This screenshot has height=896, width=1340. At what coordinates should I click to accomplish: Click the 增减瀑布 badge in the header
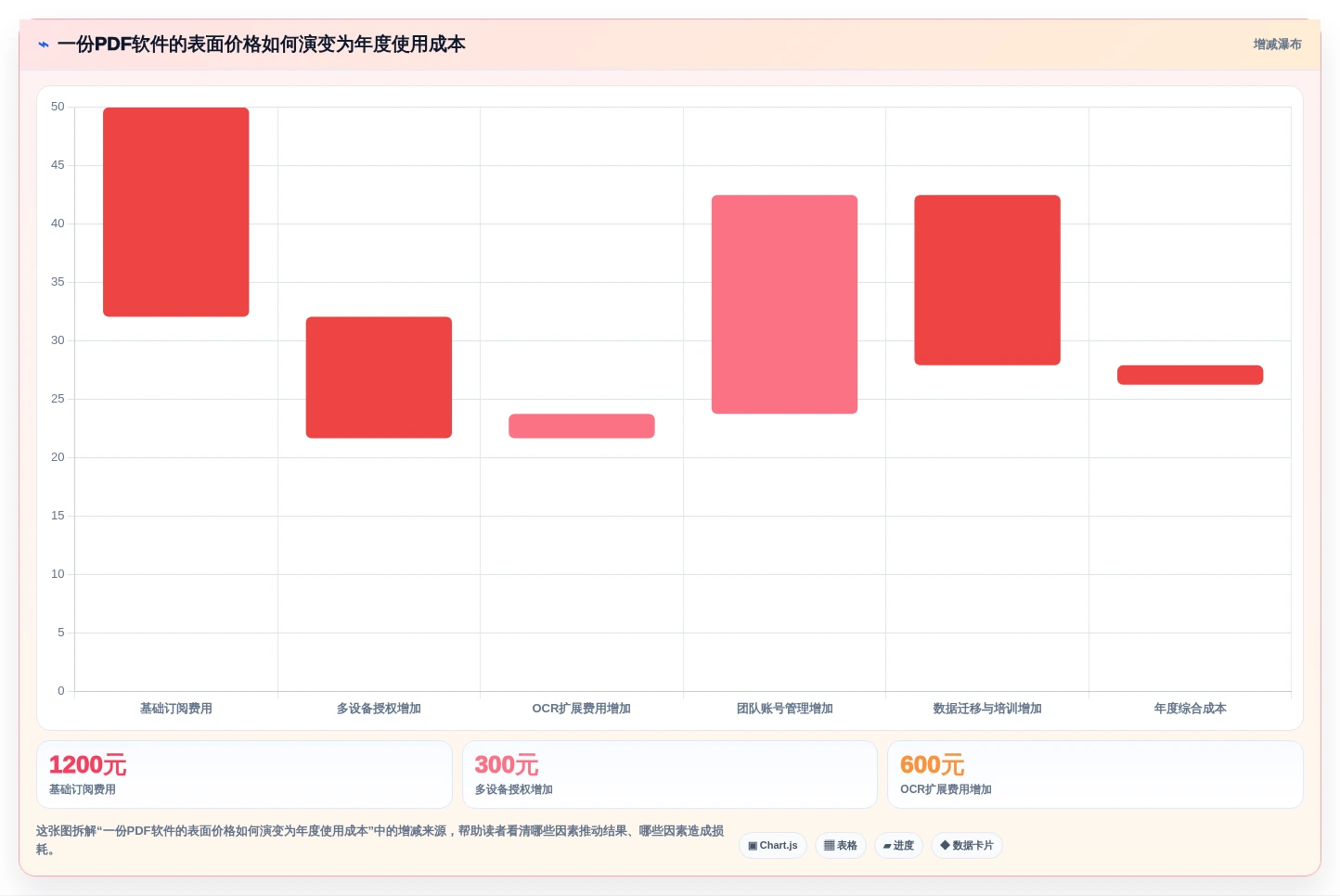pyautogui.click(x=1277, y=45)
